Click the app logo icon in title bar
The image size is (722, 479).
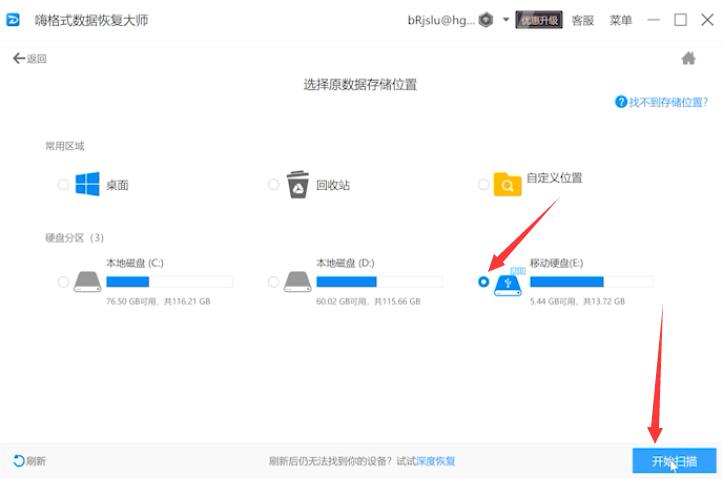pos(13,20)
